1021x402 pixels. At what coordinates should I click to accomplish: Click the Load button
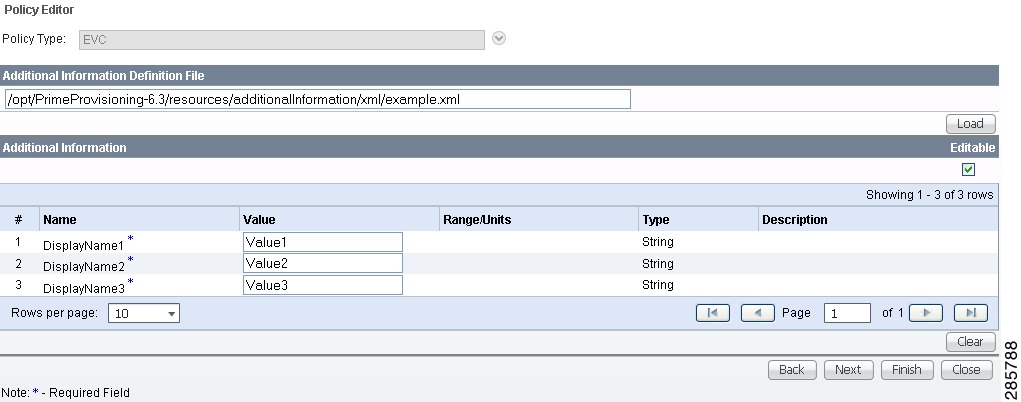click(x=970, y=124)
